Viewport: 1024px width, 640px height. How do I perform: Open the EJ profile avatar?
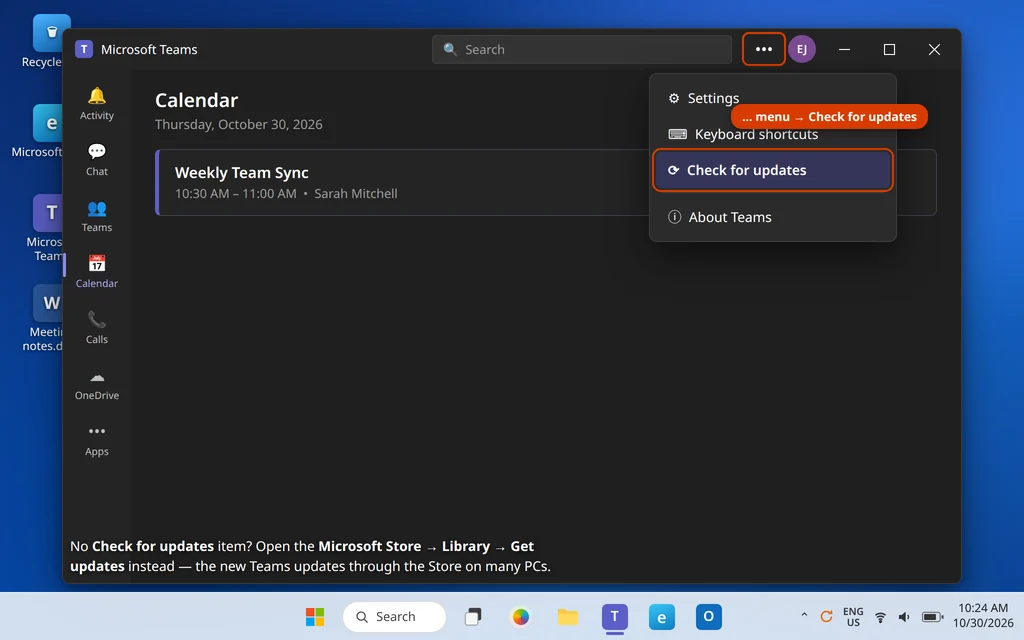(802, 49)
